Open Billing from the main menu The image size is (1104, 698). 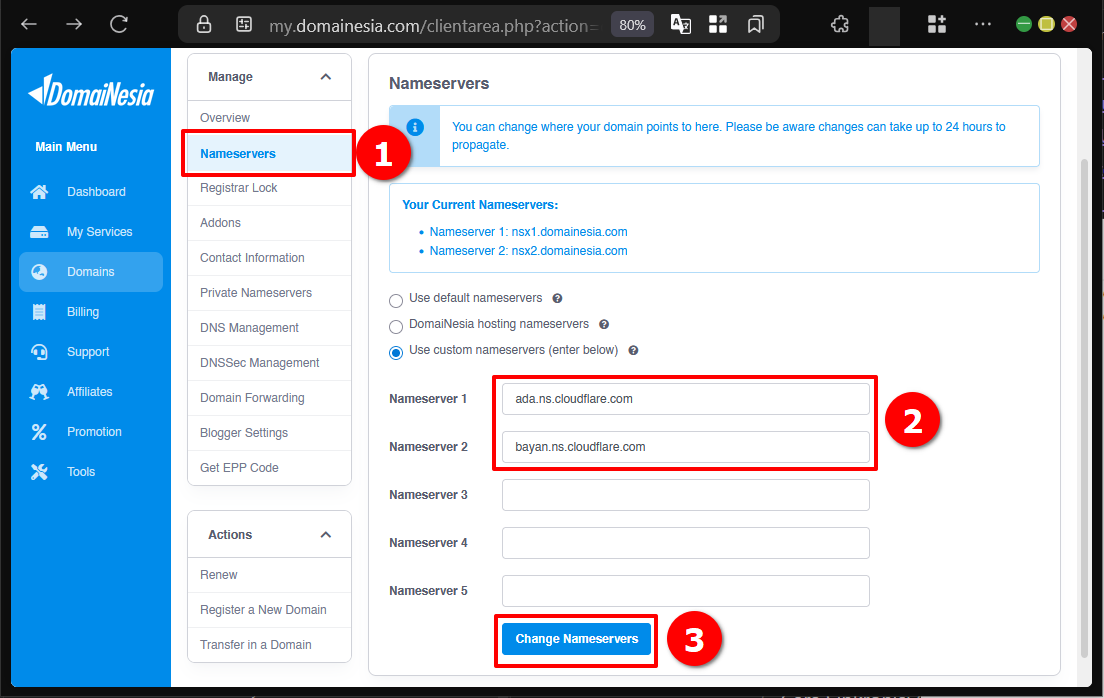pos(91,312)
